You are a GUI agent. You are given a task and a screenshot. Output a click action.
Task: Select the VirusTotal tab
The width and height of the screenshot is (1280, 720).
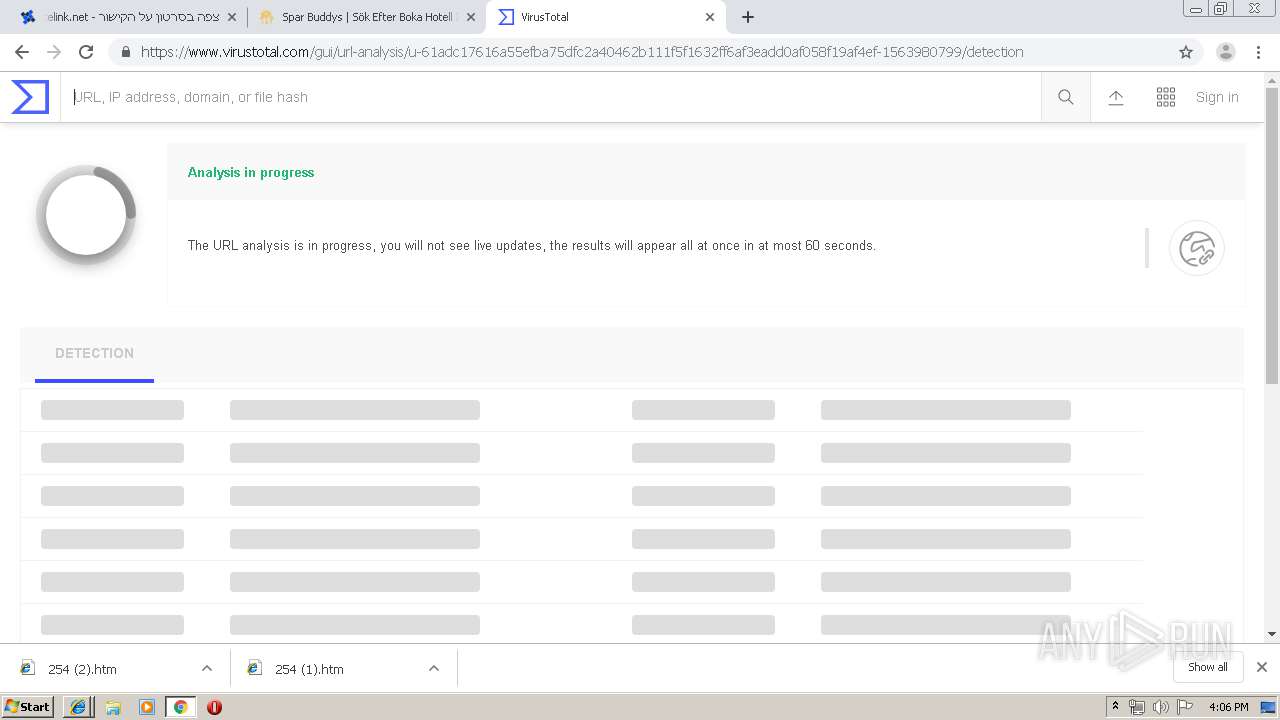click(605, 17)
